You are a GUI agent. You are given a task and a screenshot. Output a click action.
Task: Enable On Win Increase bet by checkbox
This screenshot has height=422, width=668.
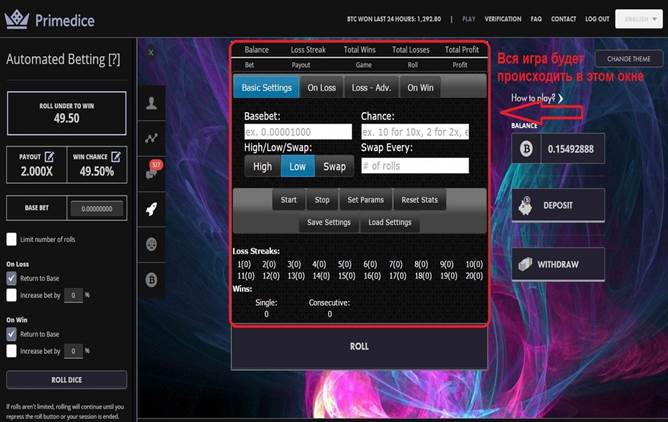pos(12,350)
